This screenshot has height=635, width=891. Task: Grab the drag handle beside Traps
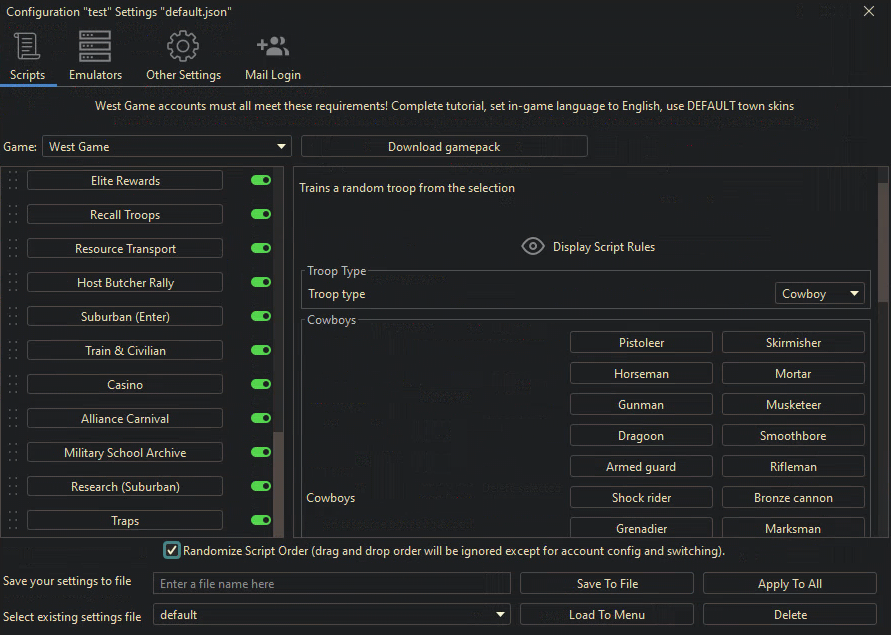pyautogui.click(x=13, y=521)
